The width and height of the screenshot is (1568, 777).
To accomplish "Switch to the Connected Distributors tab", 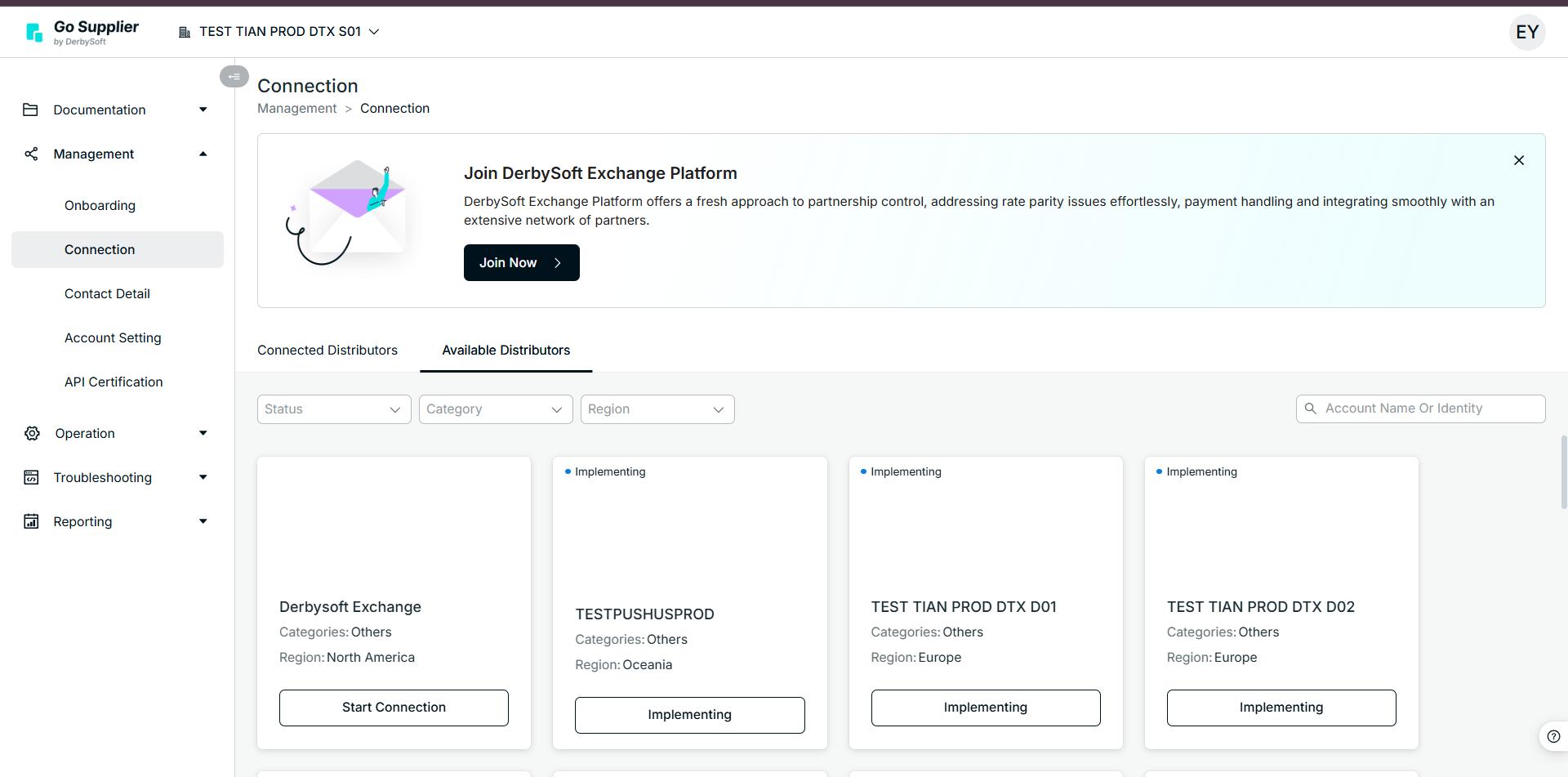I will [327, 350].
